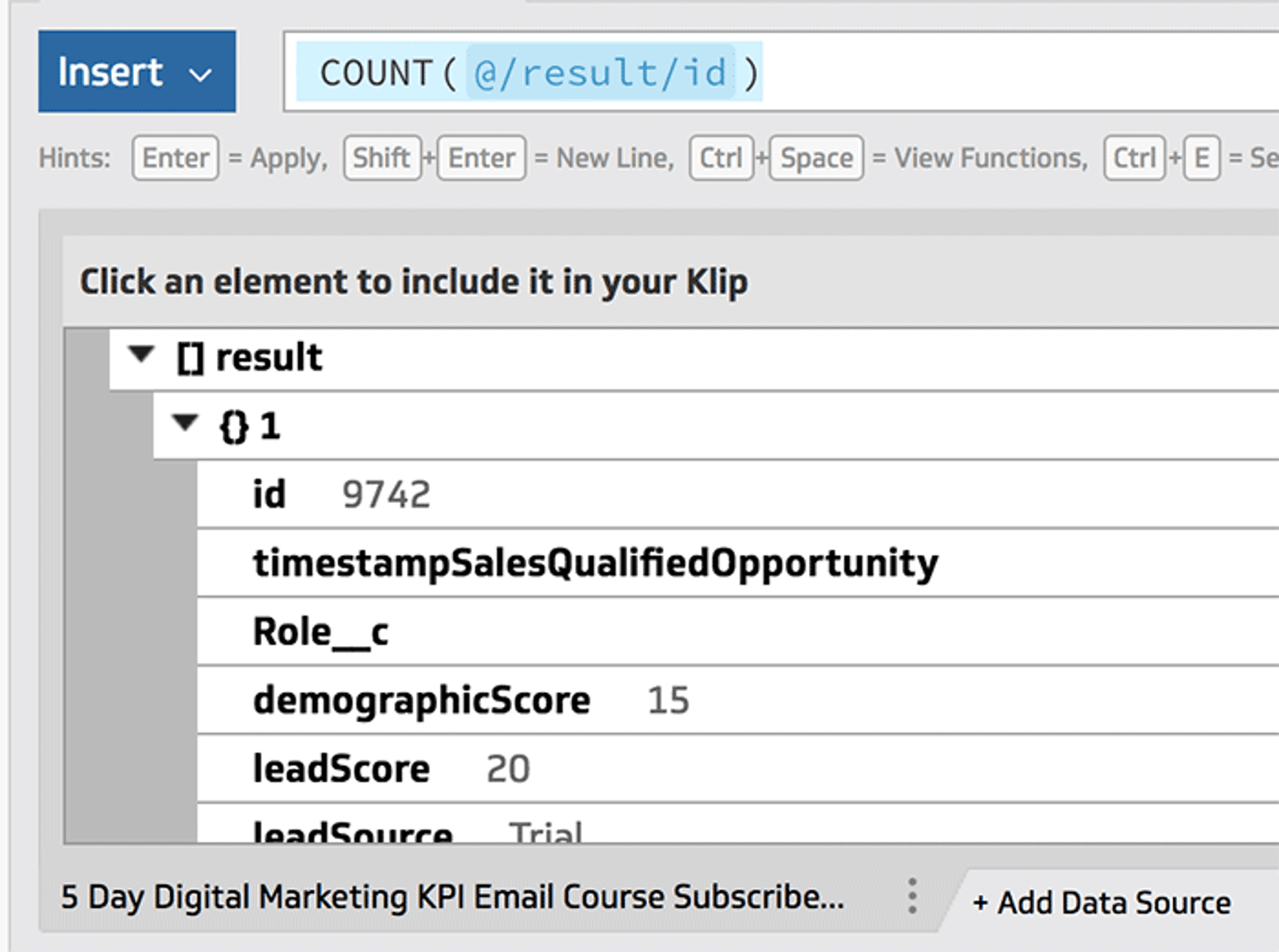Click the Shift key hint badge

pyautogui.click(x=382, y=157)
